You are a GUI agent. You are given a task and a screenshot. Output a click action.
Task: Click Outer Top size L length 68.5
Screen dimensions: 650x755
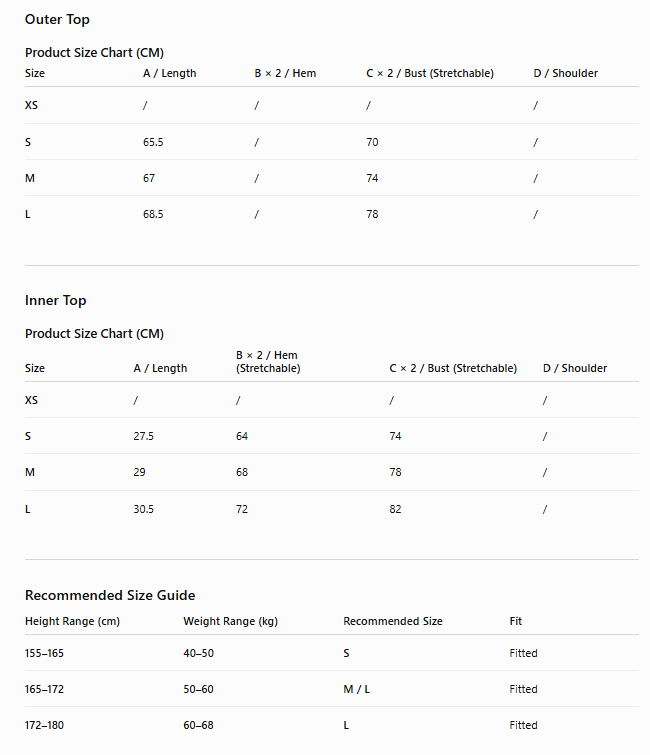[153, 214]
